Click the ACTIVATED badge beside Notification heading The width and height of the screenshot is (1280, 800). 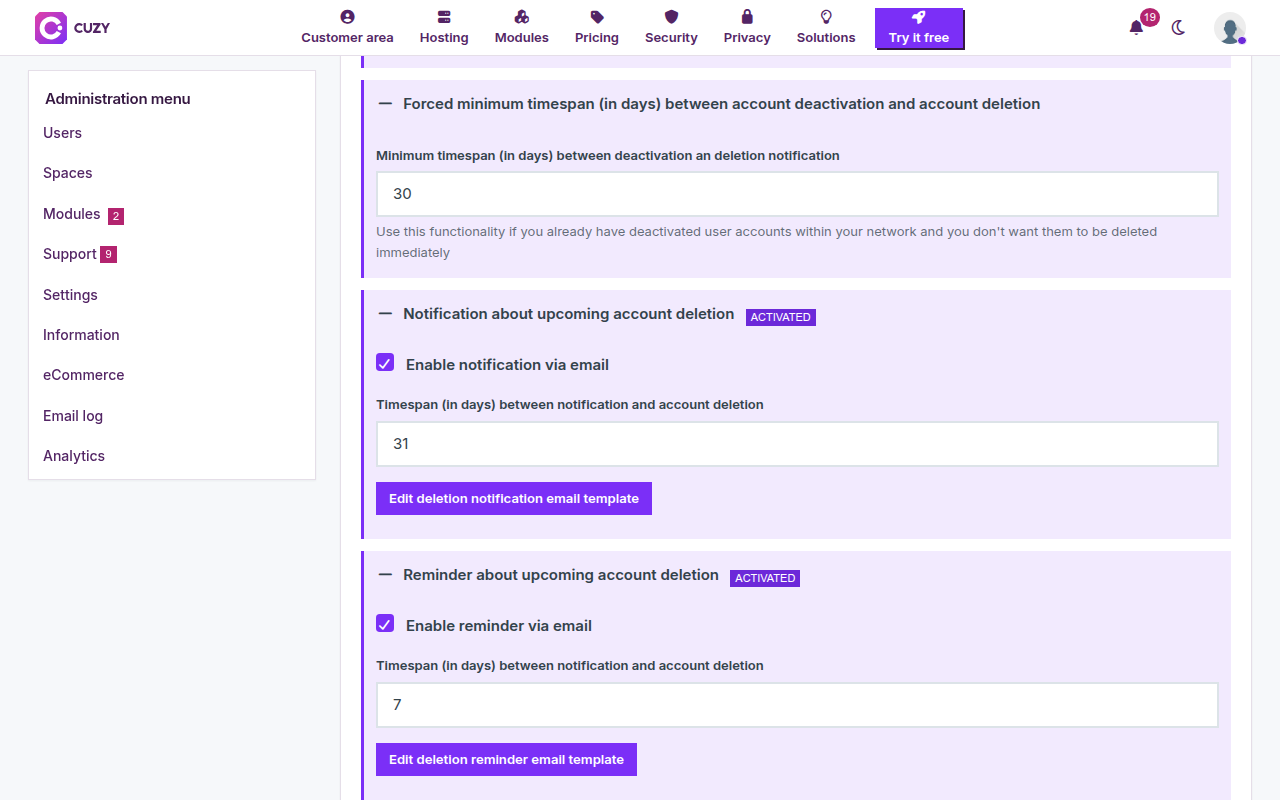[781, 317]
